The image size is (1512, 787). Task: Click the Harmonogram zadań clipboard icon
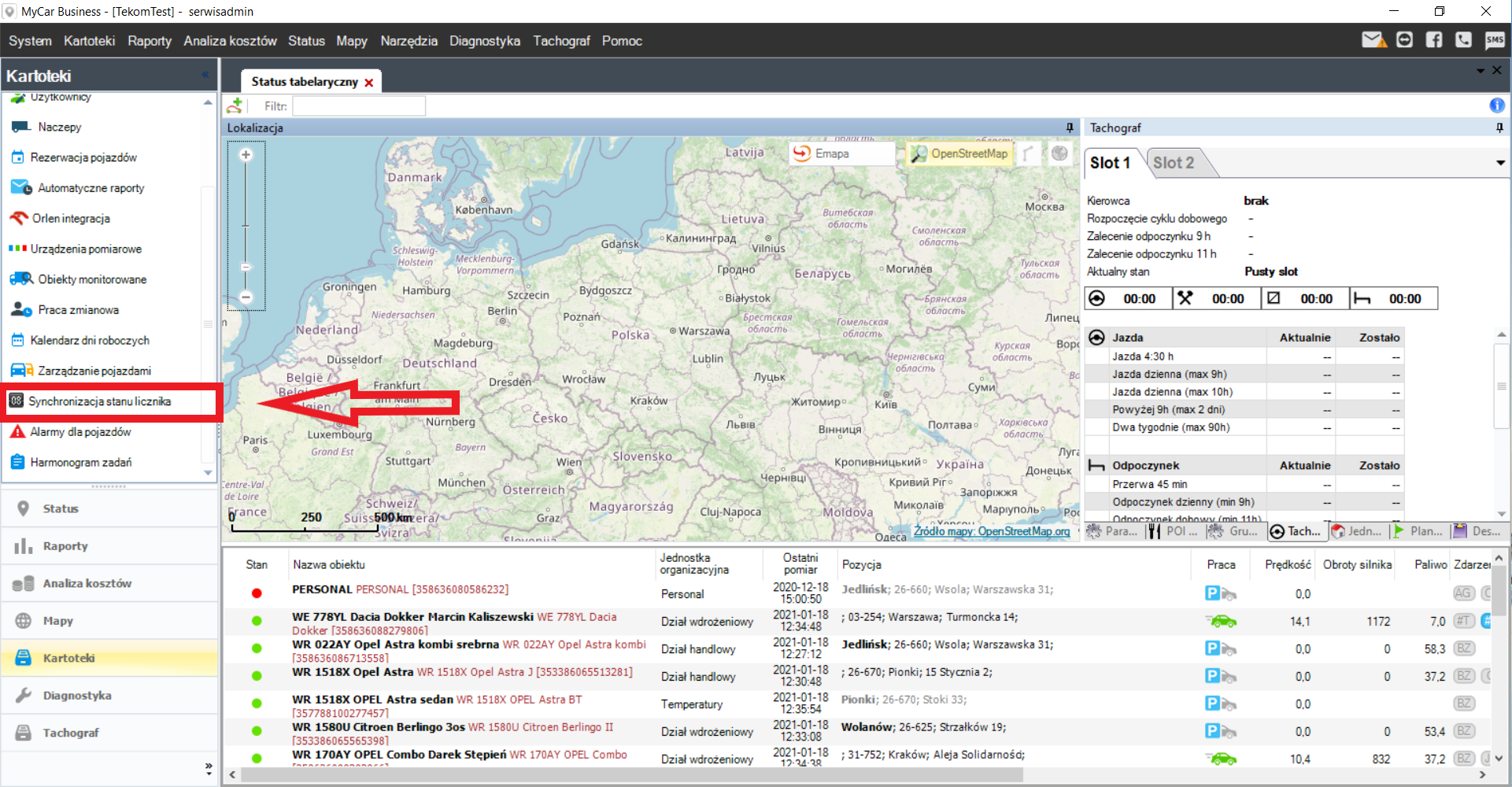pyautogui.click(x=17, y=462)
